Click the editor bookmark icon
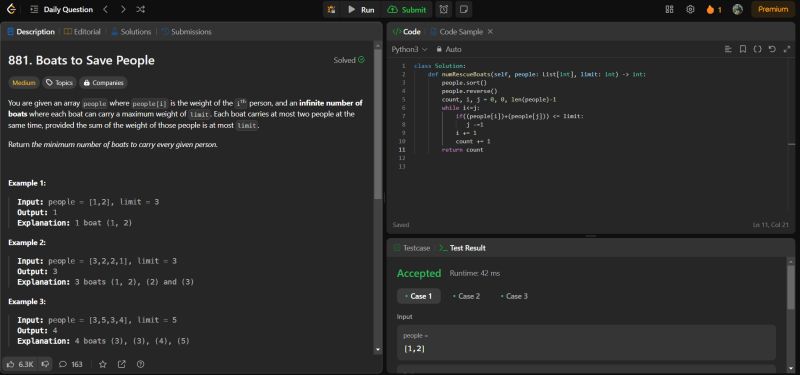This screenshot has width=800, height=375. pyautogui.click(x=743, y=49)
